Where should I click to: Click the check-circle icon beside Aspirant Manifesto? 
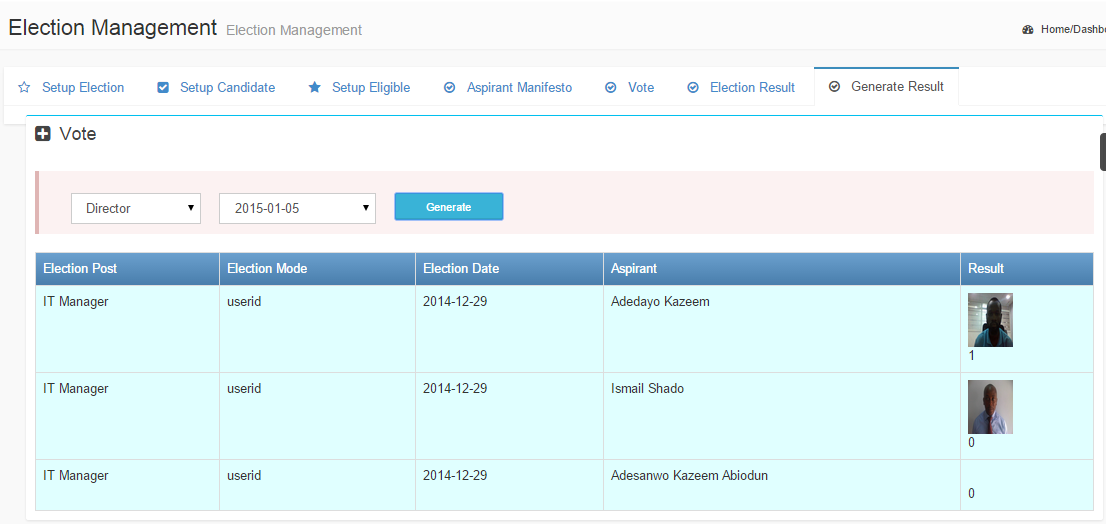tap(450, 88)
